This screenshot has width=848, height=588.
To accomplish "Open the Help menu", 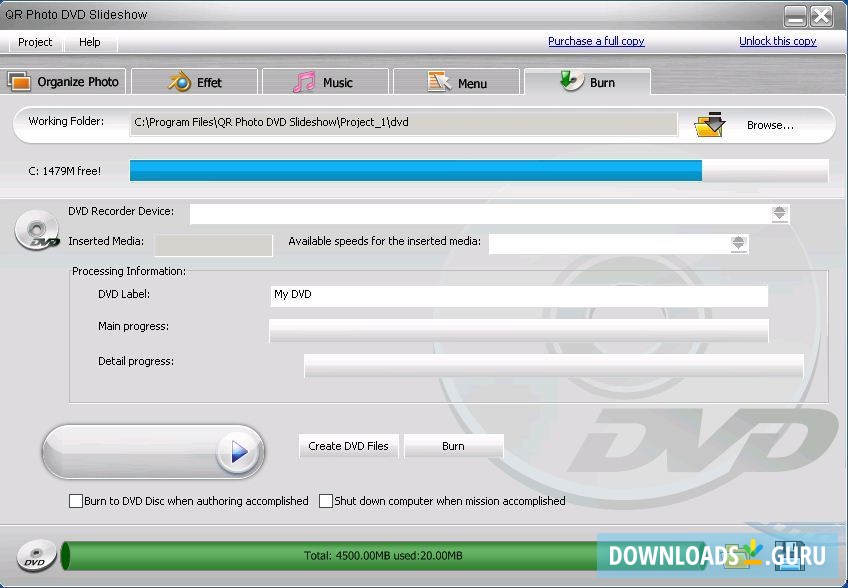I will (90, 42).
